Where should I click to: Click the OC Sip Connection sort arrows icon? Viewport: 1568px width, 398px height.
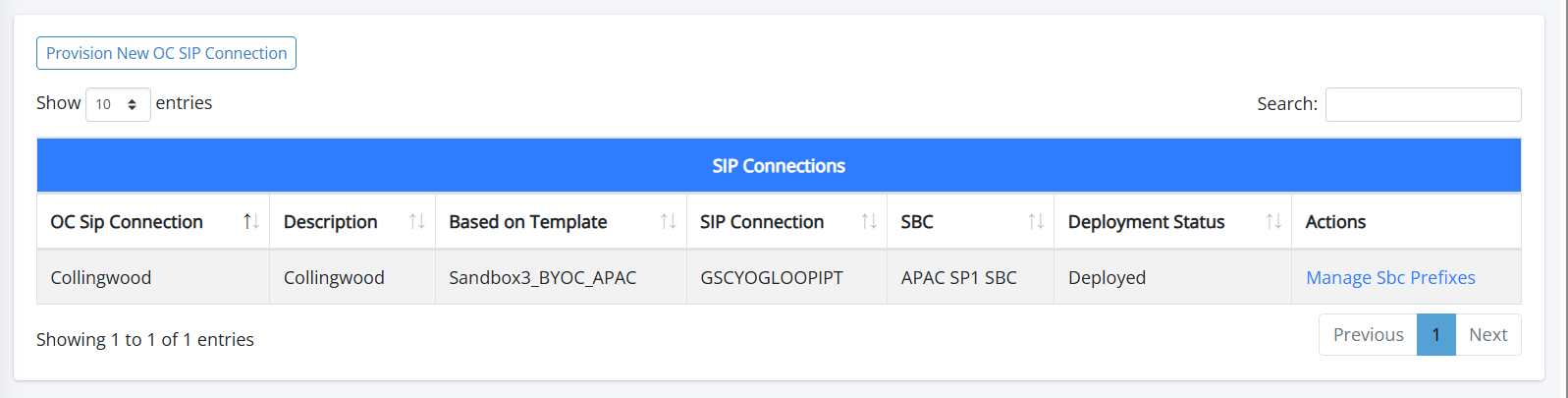pyautogui.click(x=251, y=222)
